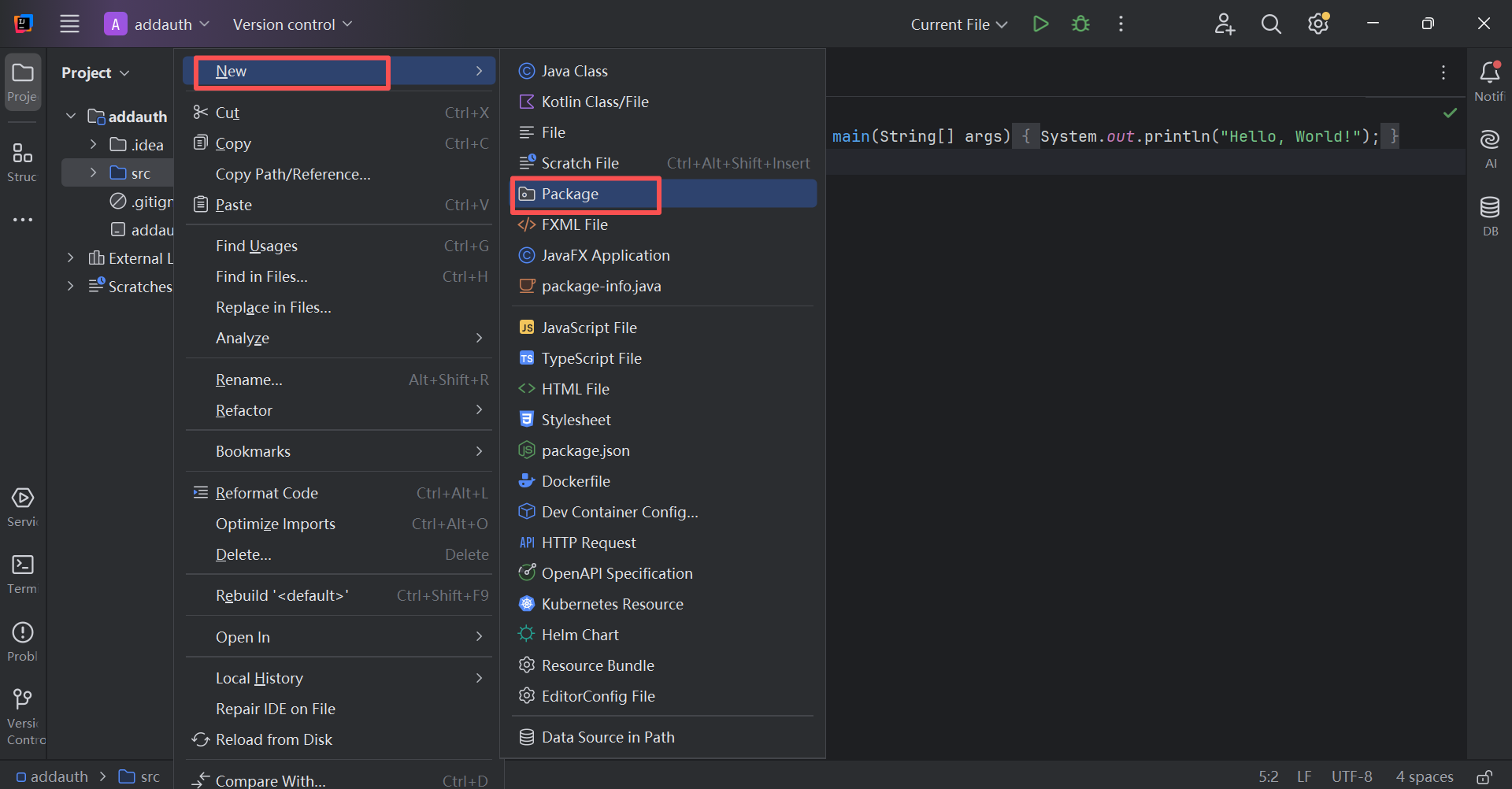Open the Problems tool window

point(23,641)
